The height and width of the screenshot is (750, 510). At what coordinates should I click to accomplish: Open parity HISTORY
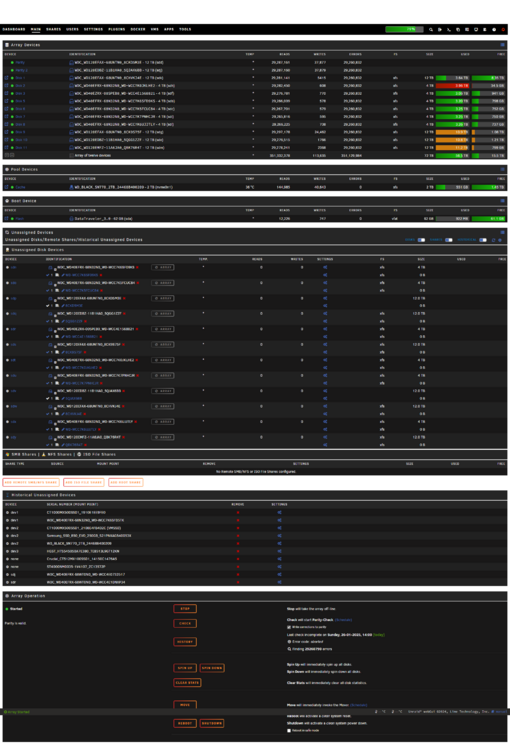click(x=185, y=642)
